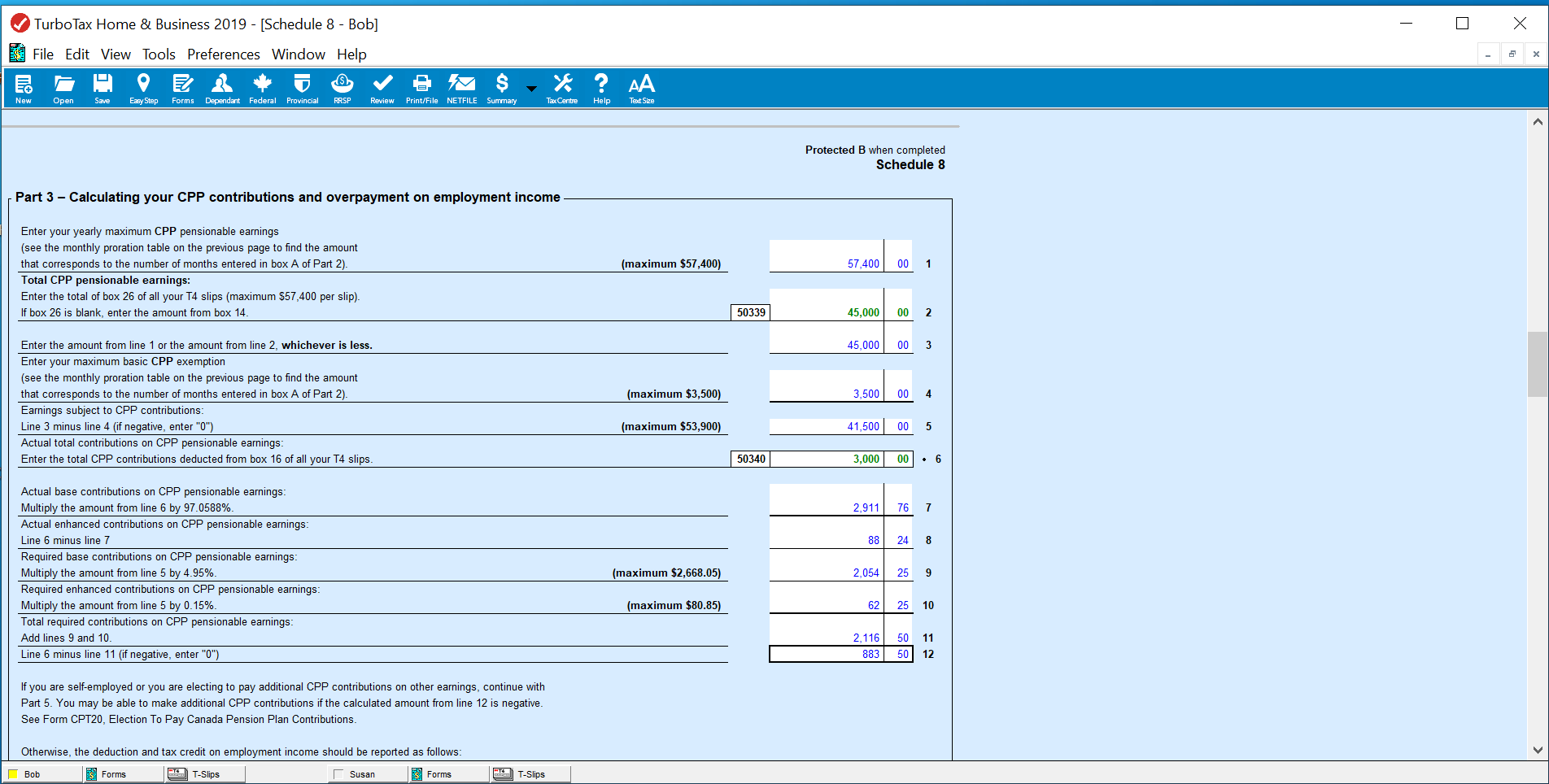Select the Provincial toolbar icon
The height and width of the screenshot is (784, 1549).
pyautogui.click(x=302, y=89)
